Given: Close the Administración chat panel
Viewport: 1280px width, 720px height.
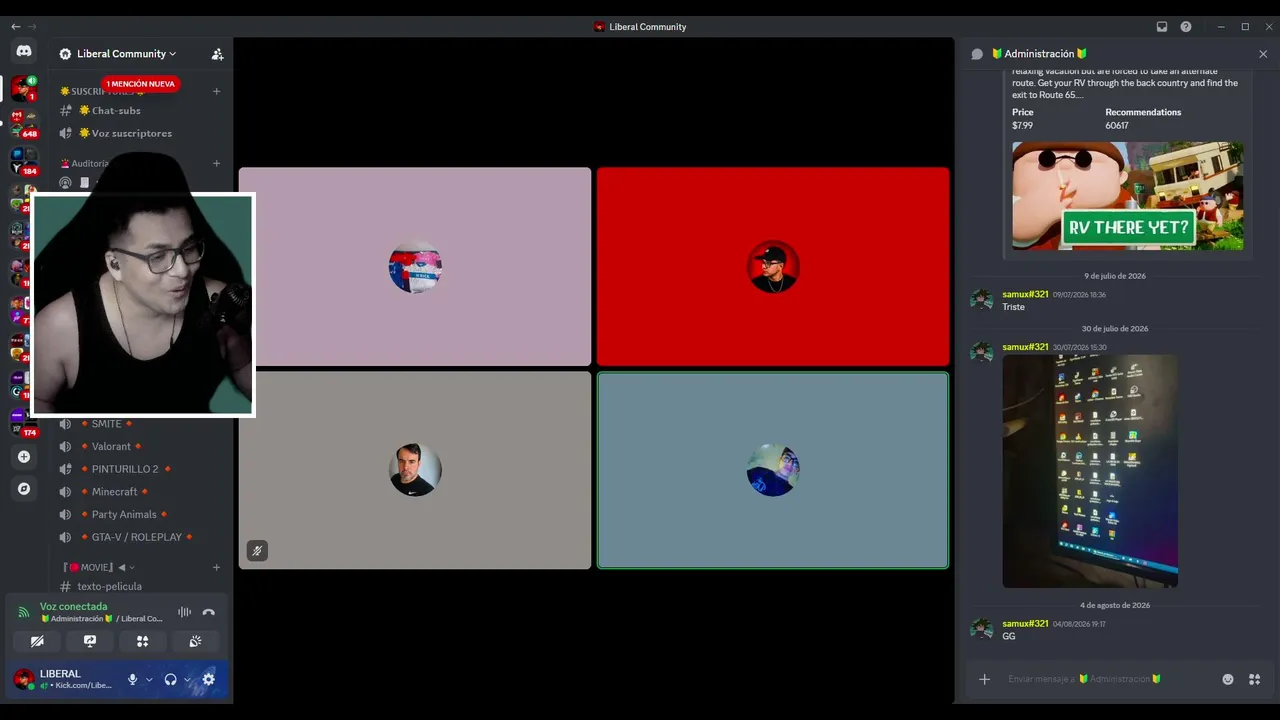Looking at the screenshot, I should pos(1263,54).
